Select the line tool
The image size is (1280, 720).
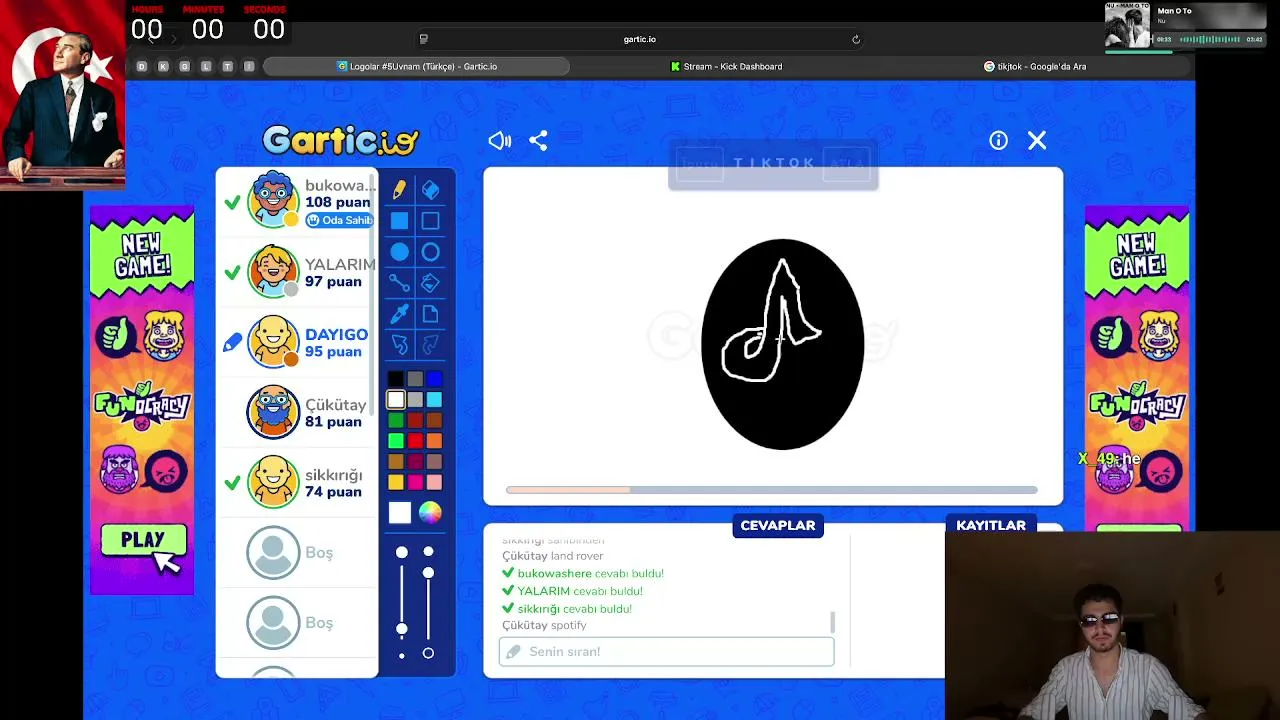click(x=399, y=283)
